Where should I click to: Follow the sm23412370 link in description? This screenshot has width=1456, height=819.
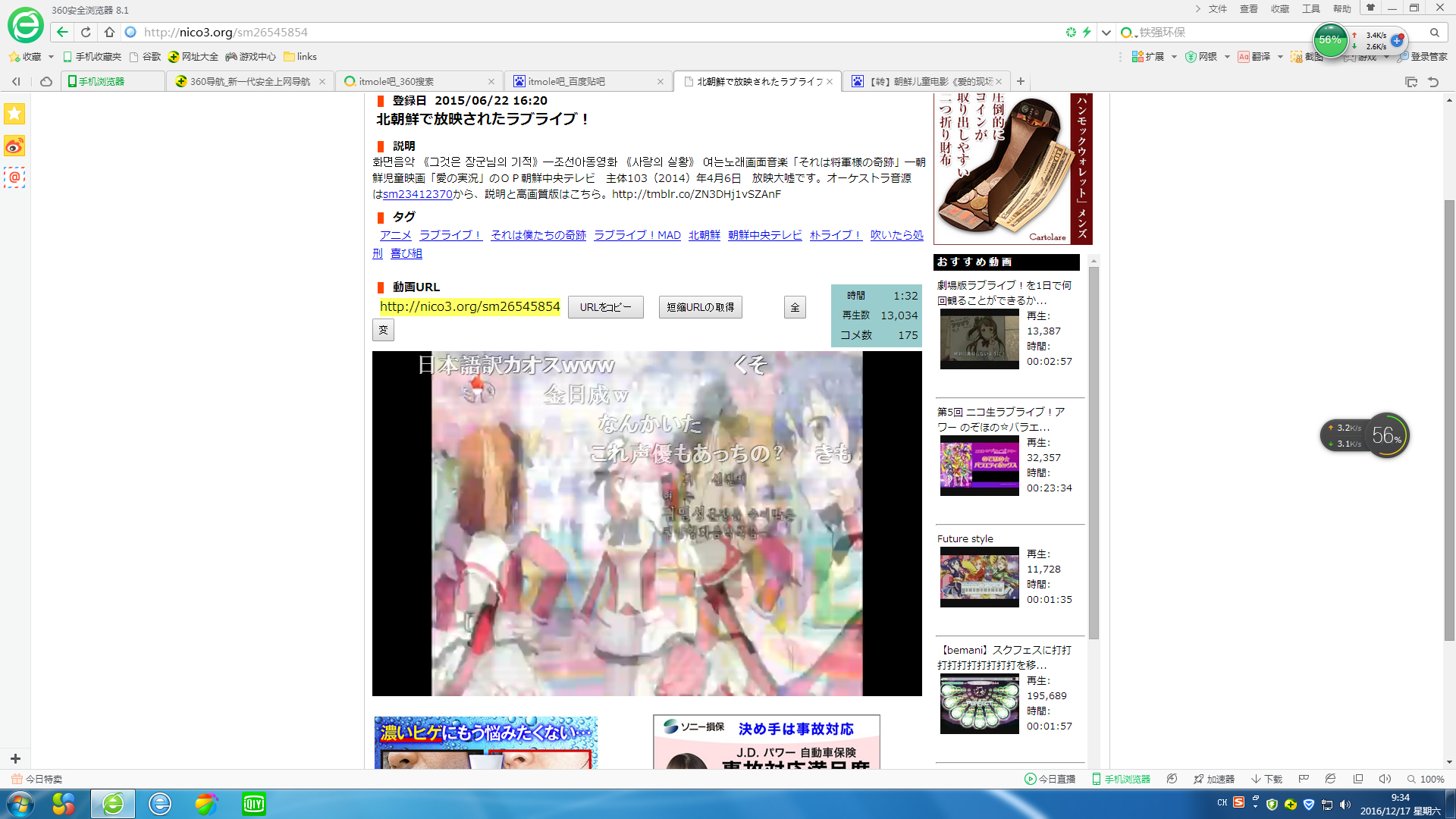(417, 194)
